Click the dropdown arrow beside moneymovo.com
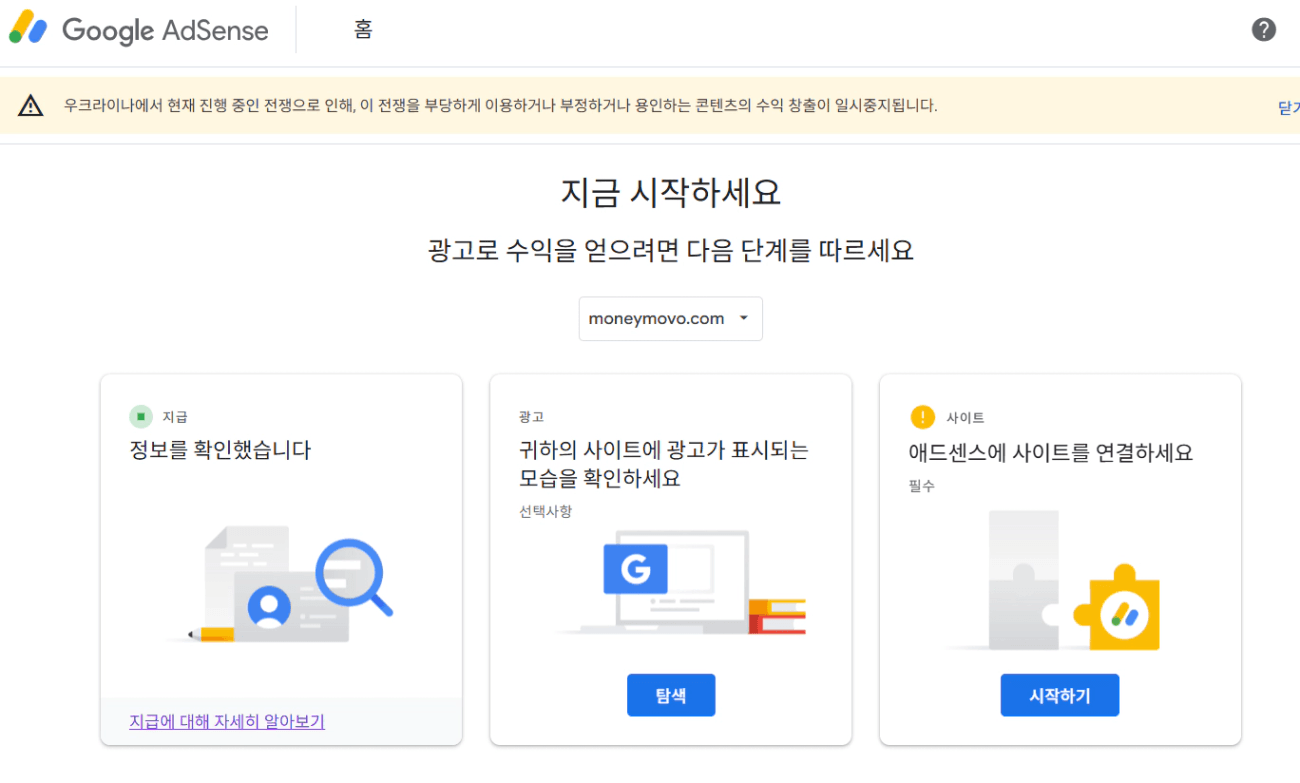Screen dimensions: 1300x783 [743, 319]
